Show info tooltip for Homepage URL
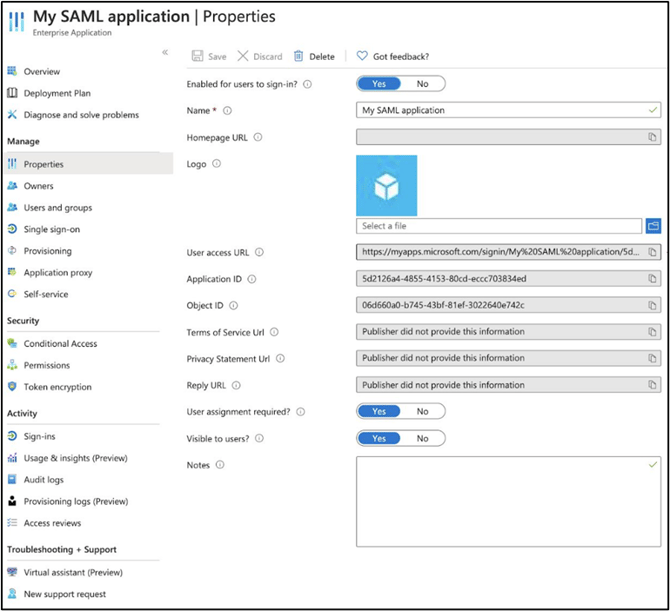Viewport: 670px width, 611px height. pos(258,137)
